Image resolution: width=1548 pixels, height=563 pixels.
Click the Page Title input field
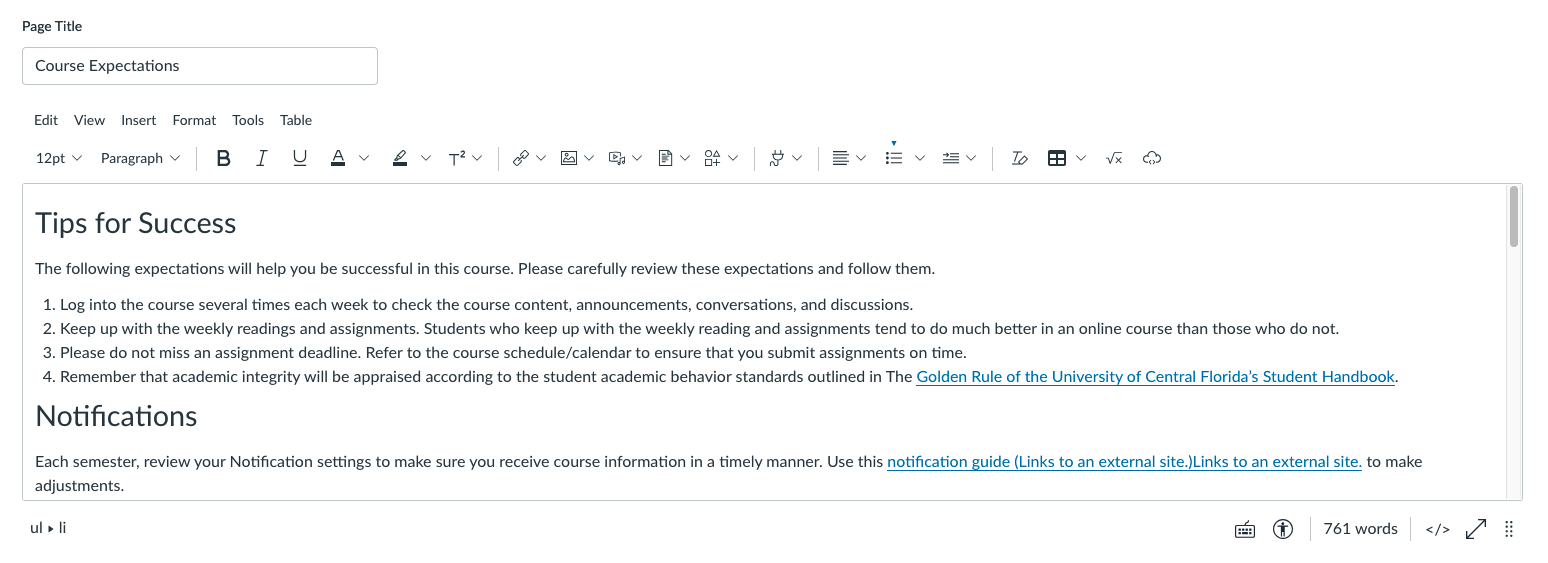tap(200, 66)
